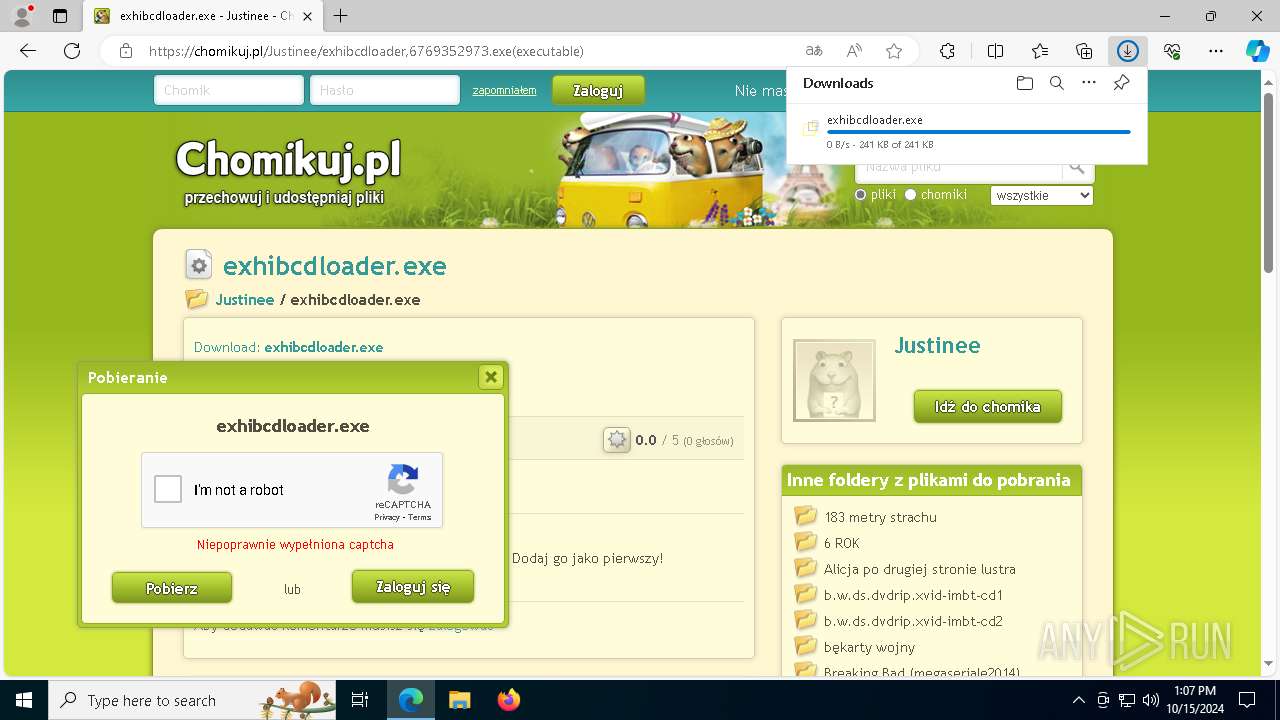The height and width of the screenshot is (720, 1280).
Task: Click the Chomik username field
Action: tap(229, 90)
